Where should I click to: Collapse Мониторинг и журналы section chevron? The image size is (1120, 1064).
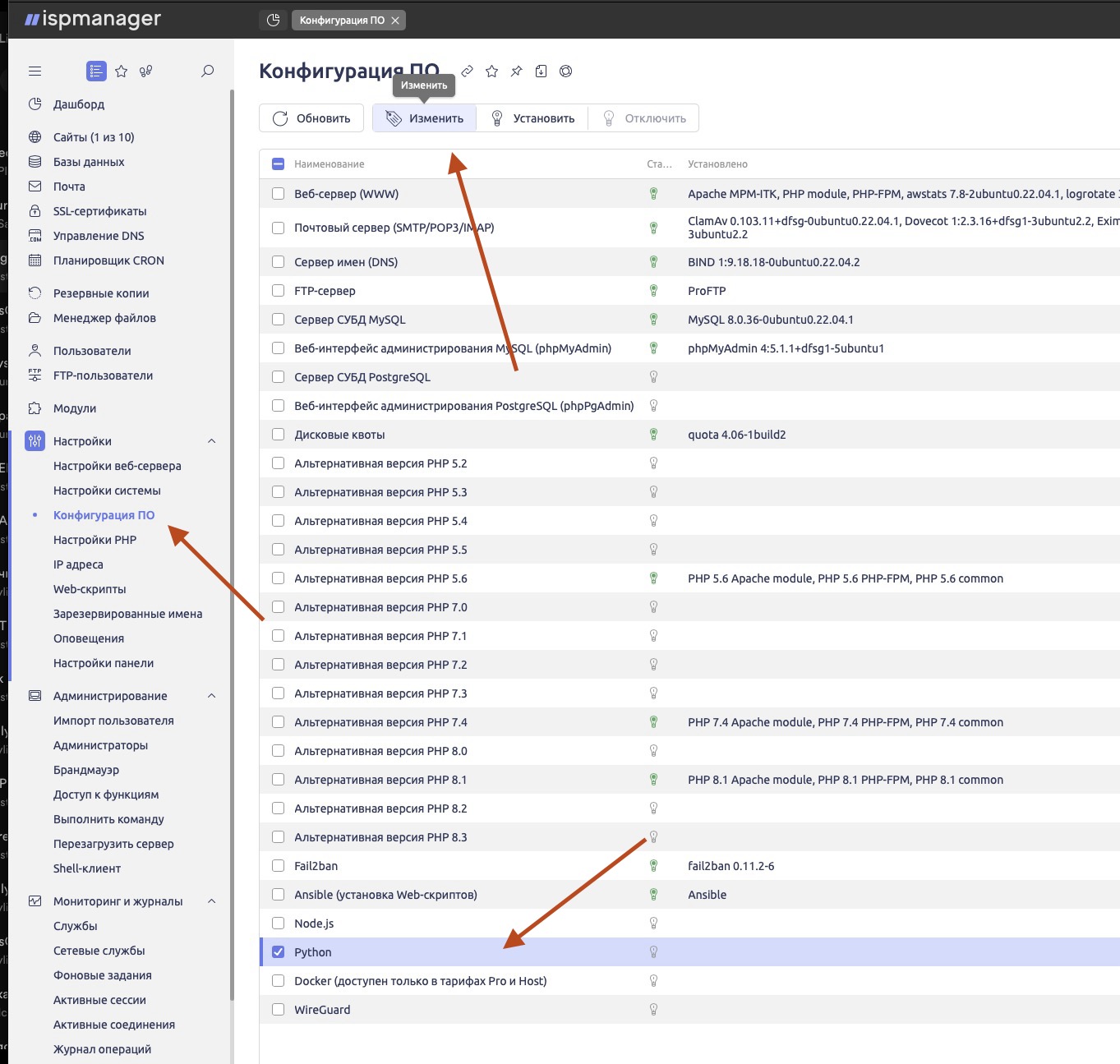point(212,901)
